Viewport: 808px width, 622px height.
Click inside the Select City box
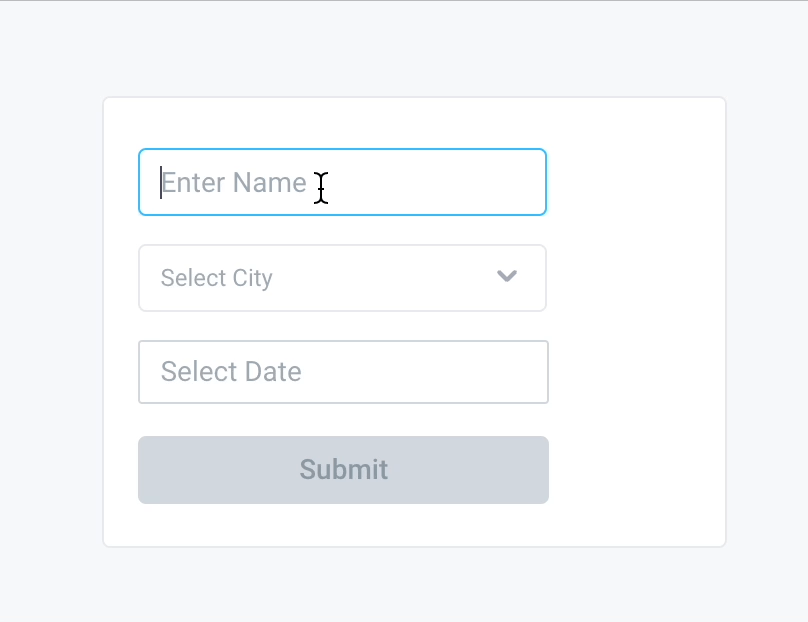point(342,278)
